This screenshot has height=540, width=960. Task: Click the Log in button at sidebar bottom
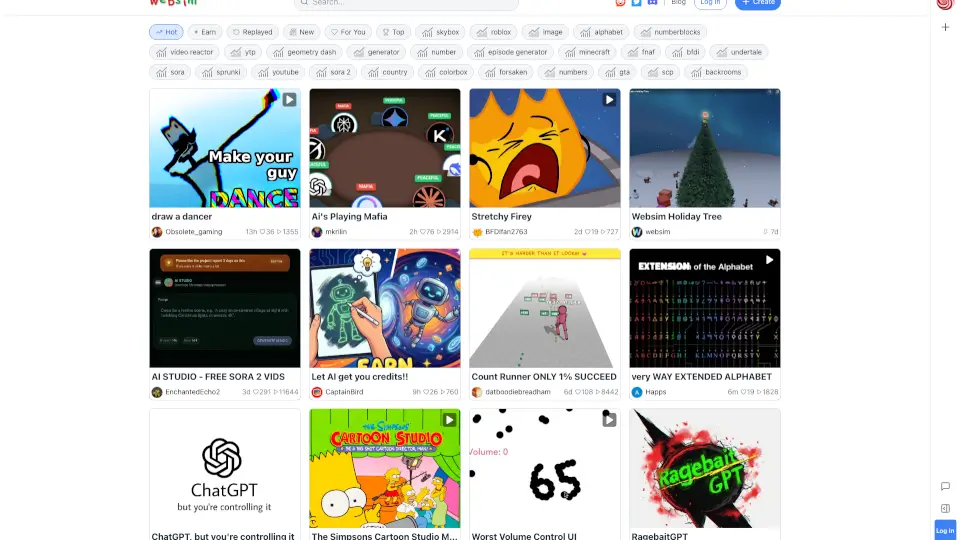(945, 530)
